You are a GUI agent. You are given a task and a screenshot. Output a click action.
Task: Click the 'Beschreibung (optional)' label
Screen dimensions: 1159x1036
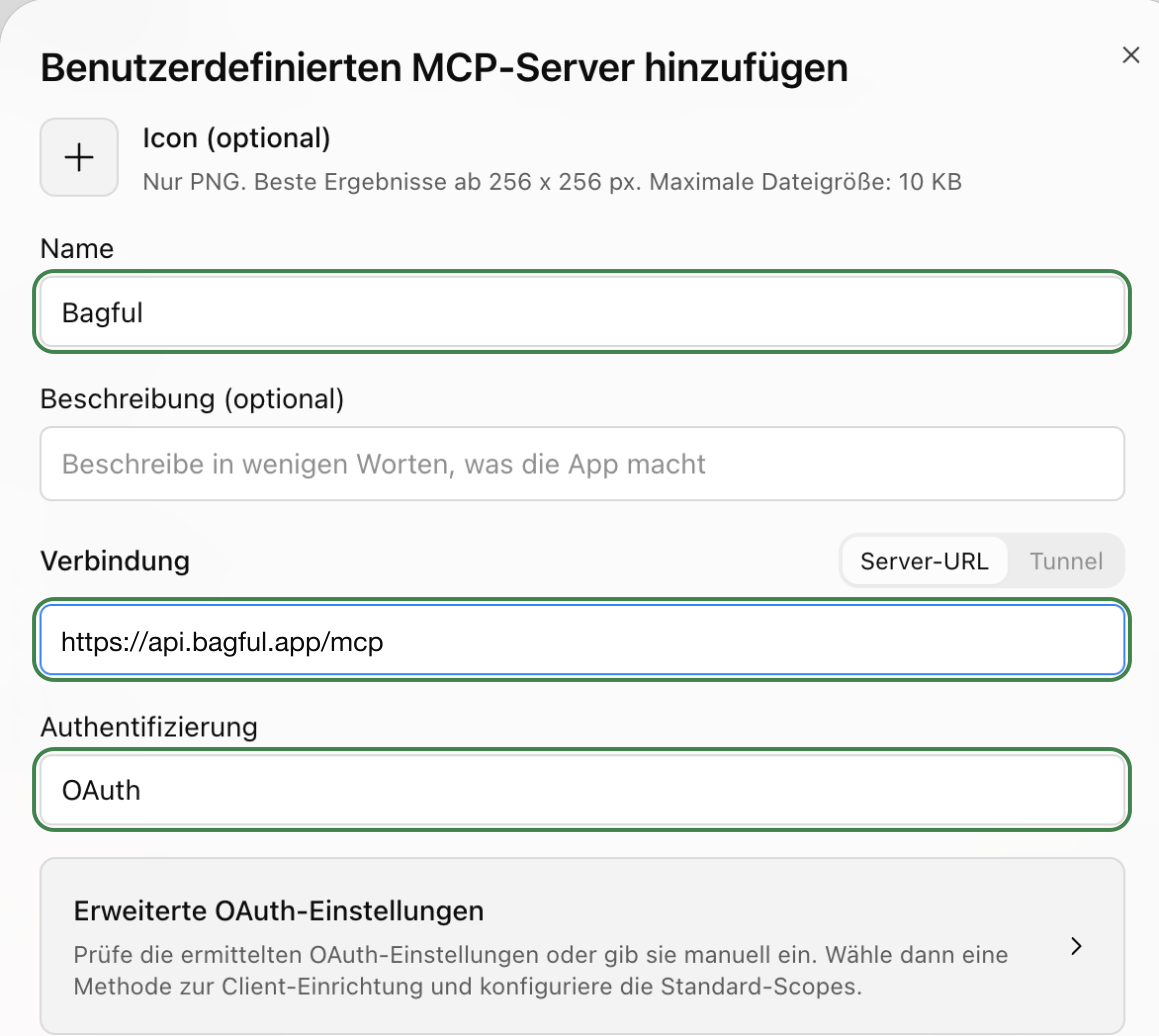[192, 399]
